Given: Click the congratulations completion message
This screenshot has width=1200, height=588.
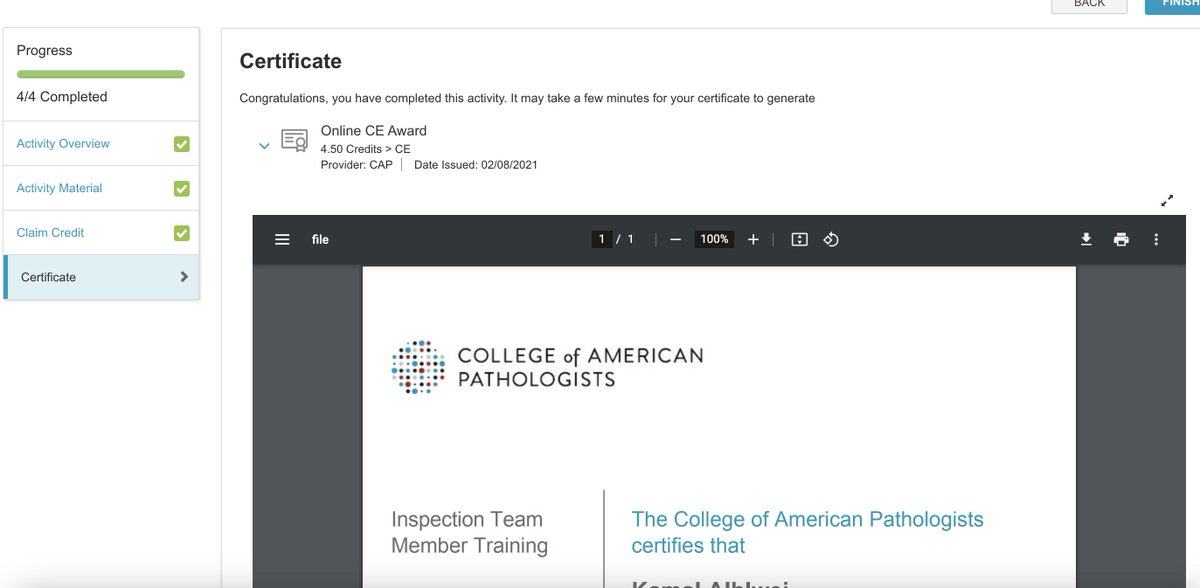Looking at the screenshot, I should click(x=527, y=99).
